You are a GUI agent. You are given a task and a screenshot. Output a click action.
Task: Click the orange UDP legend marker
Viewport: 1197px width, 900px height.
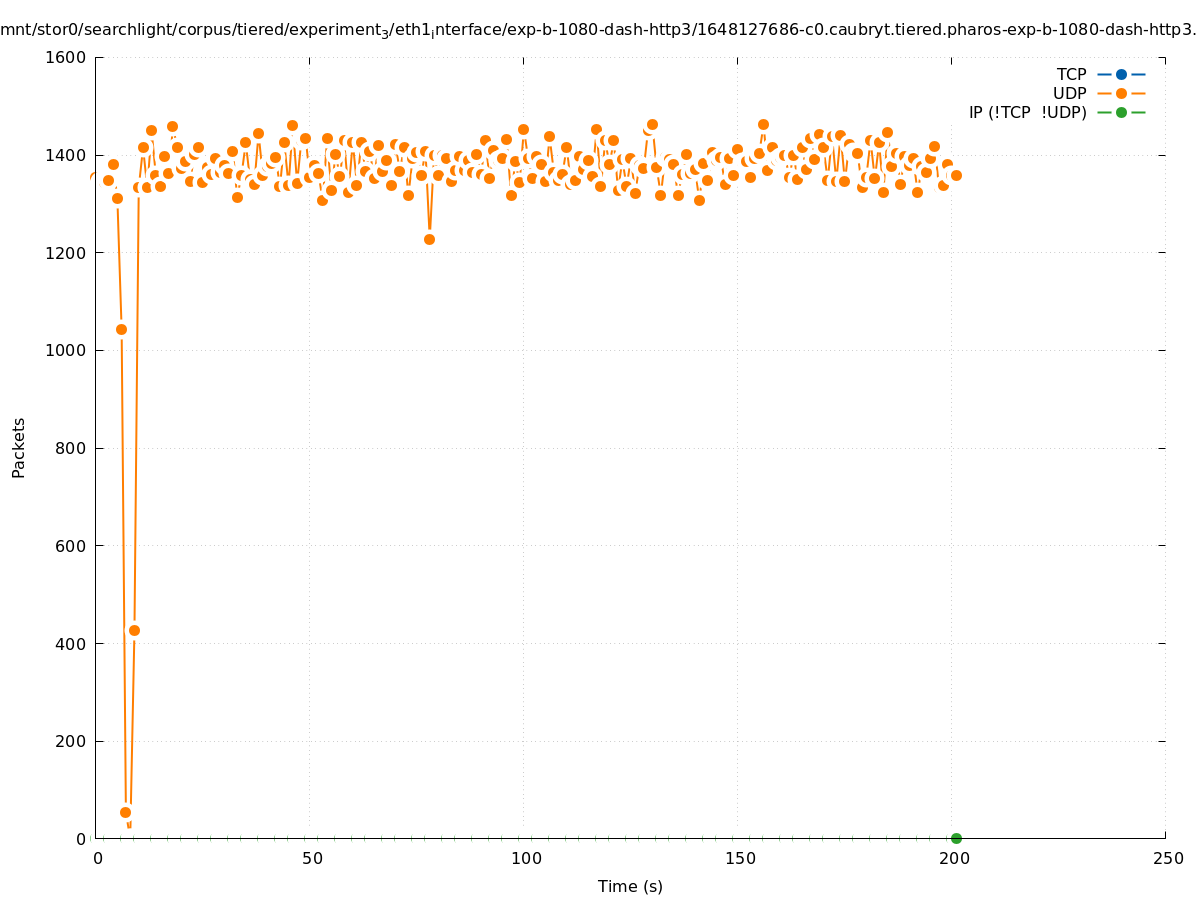click(x=1121, y=93)
